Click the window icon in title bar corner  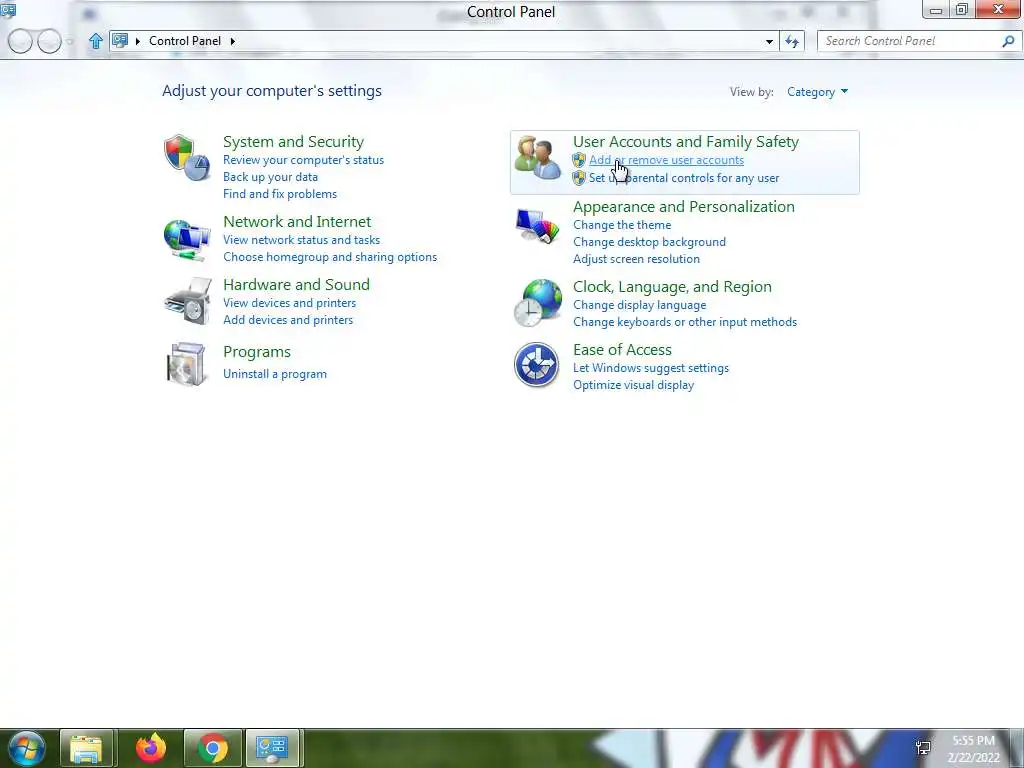tap(8, 9)
